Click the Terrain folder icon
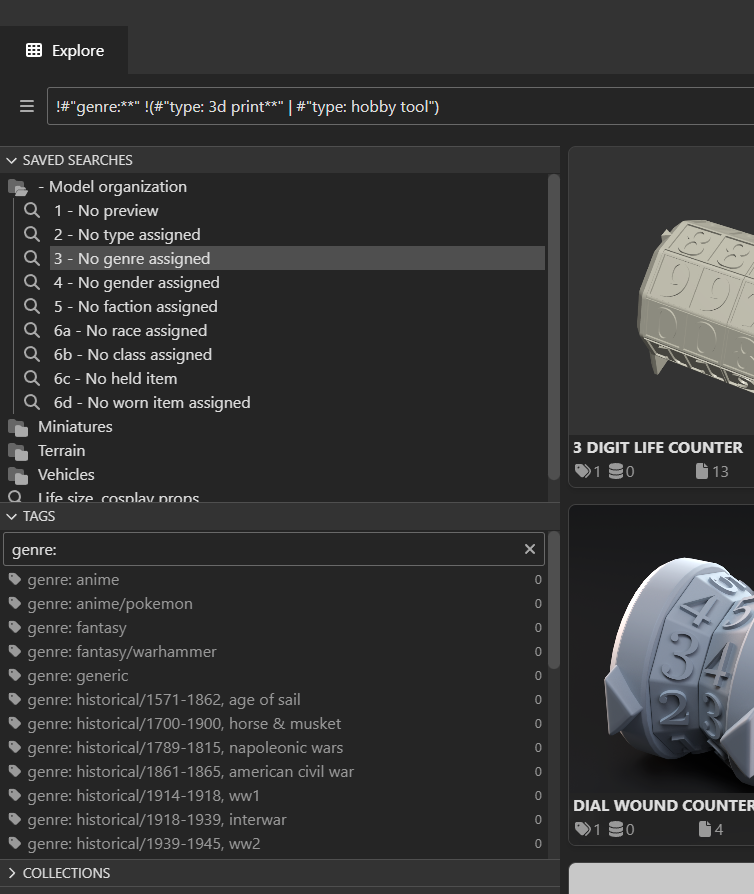Image resolution: width=754 pixels, height=894 pixels. click(x=18, y=451)
